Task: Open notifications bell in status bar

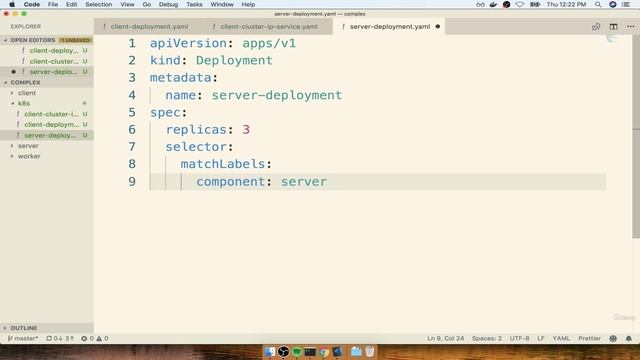Action: pos(629,338)
